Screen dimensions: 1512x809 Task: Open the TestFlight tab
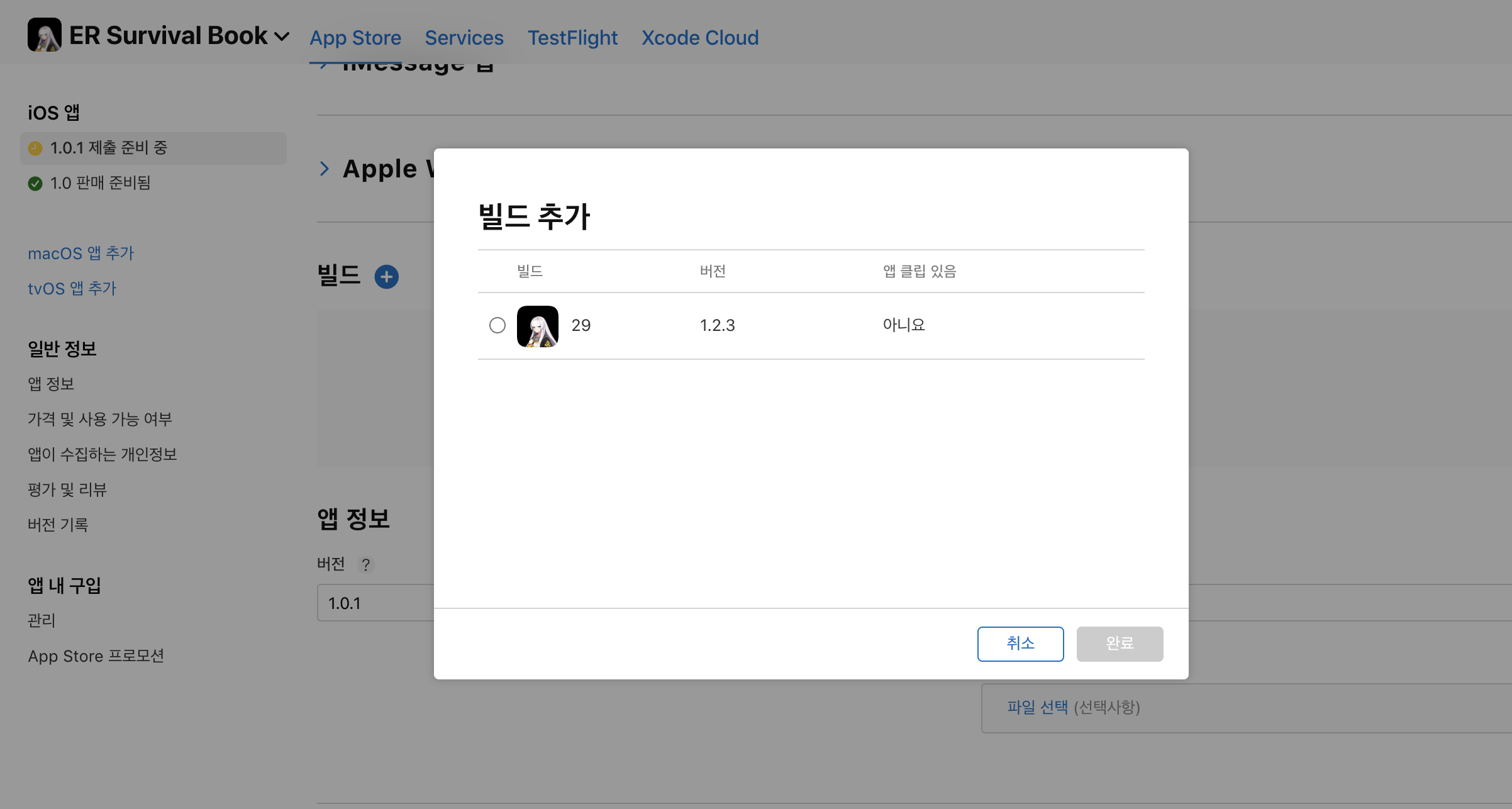(572, 38)
